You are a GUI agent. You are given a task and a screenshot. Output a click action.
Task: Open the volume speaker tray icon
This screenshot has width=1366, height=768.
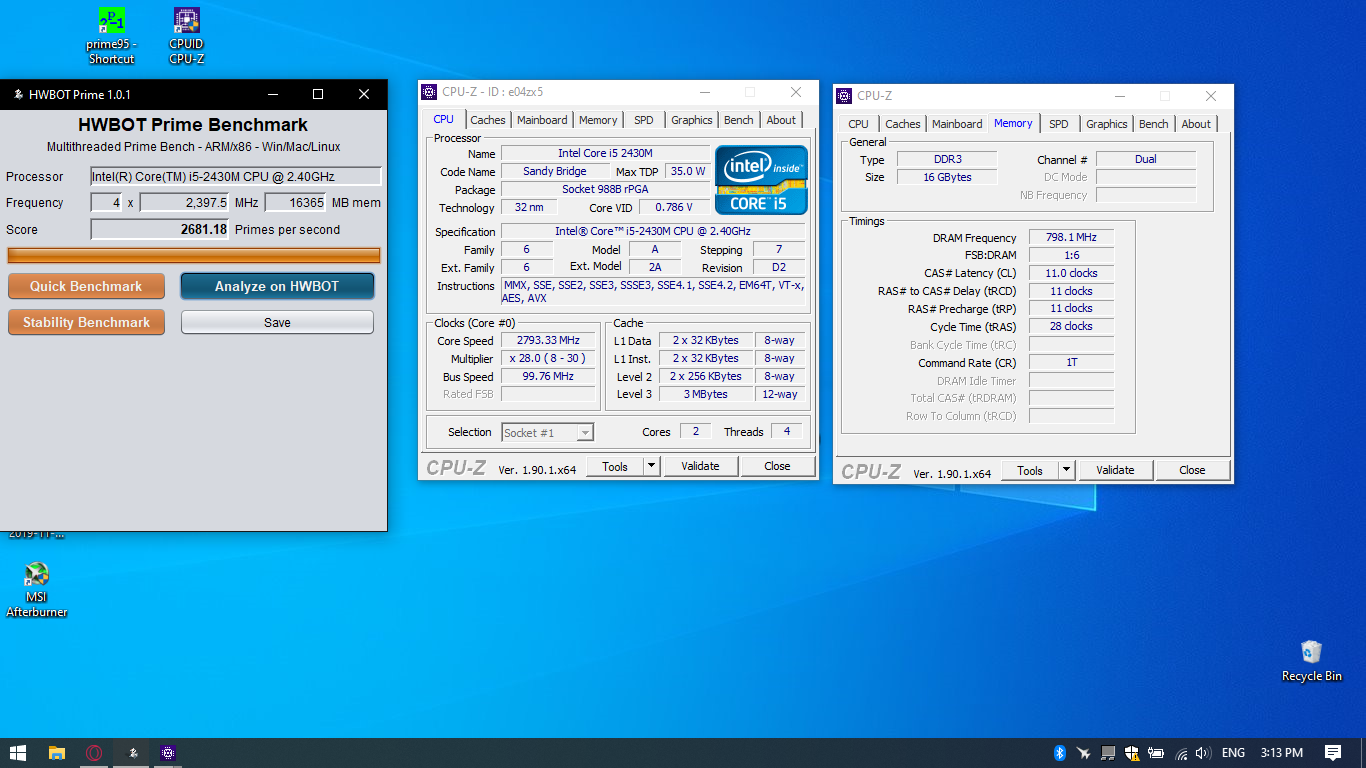(1203, 753)
